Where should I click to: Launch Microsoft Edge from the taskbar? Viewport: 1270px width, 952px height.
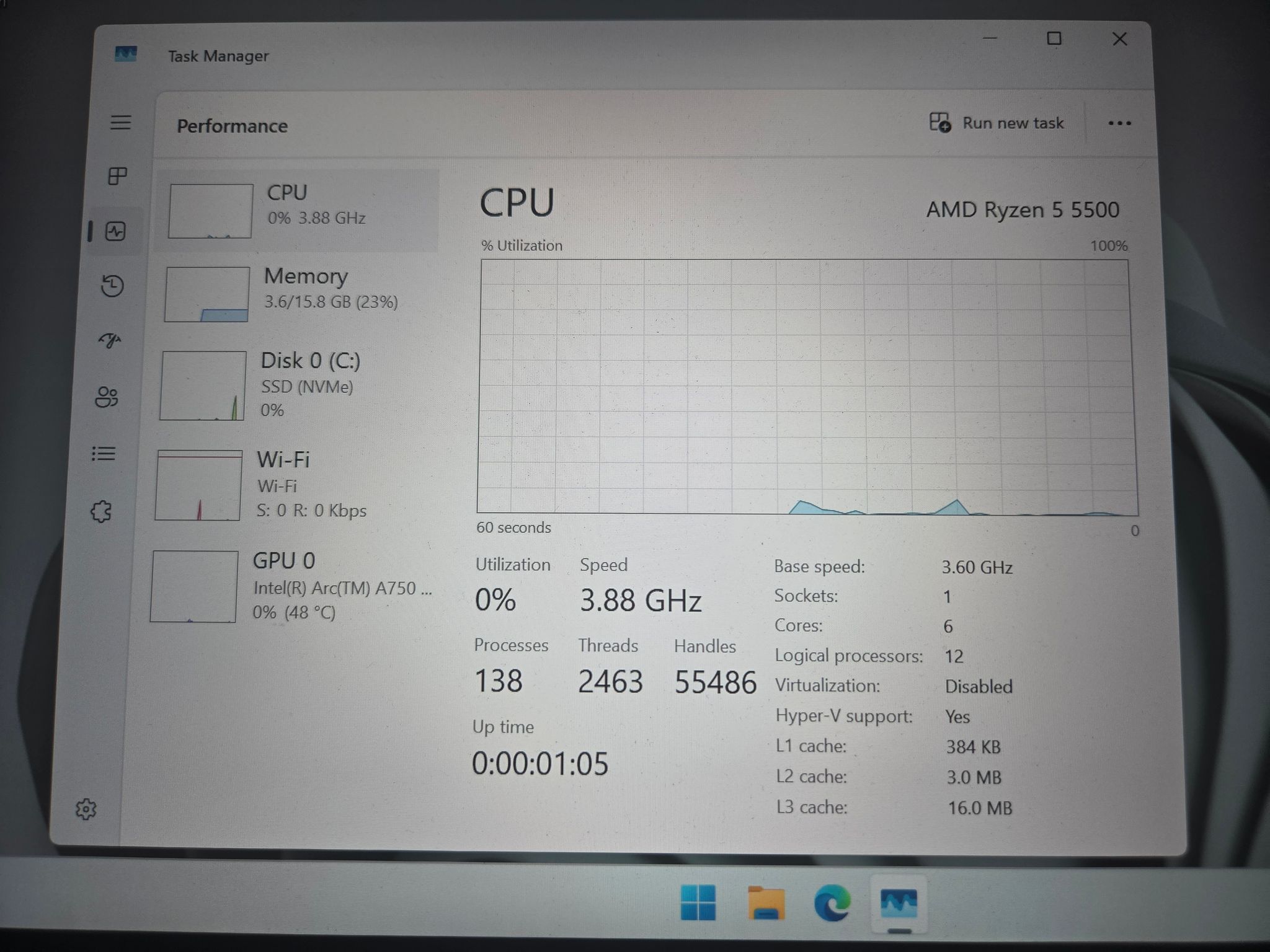tap(833, 903)
